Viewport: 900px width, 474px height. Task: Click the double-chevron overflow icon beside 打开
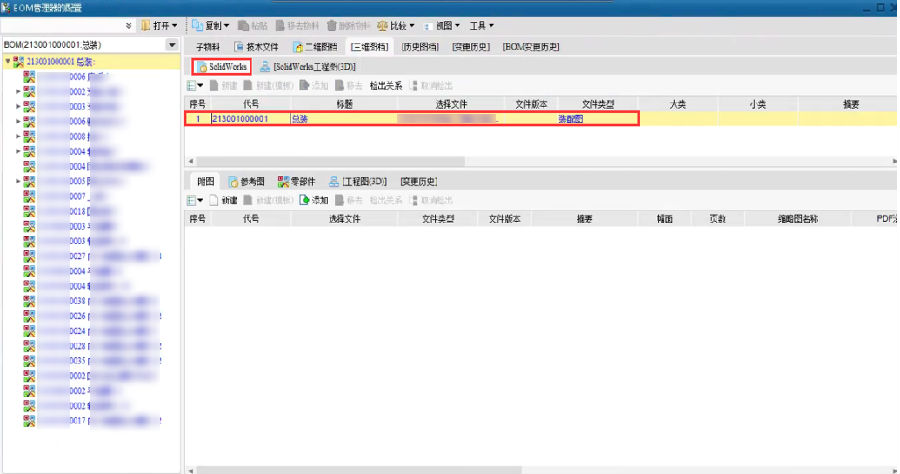tap(128, 25)
